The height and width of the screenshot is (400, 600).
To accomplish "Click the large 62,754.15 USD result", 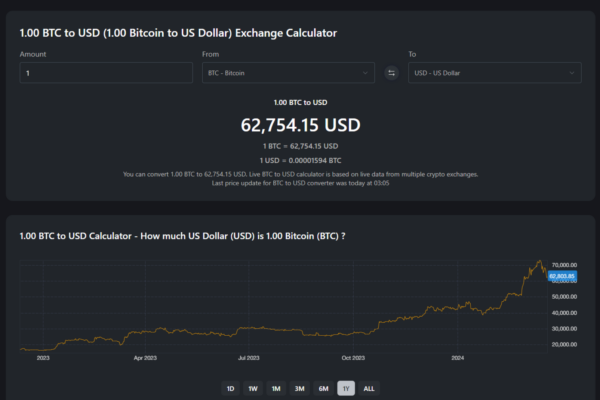I will [300, 125].
